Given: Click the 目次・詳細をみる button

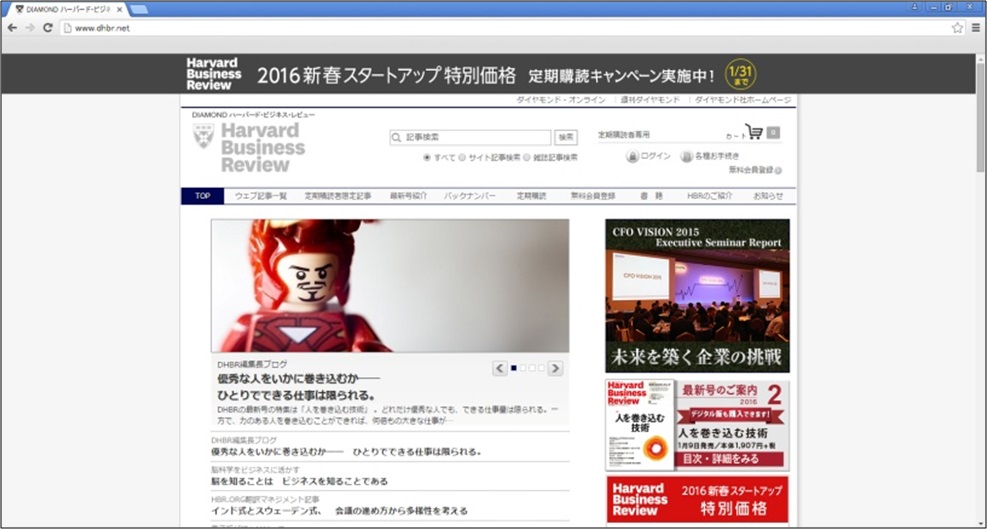Looking at the screenshot, I should click(730, 459).
